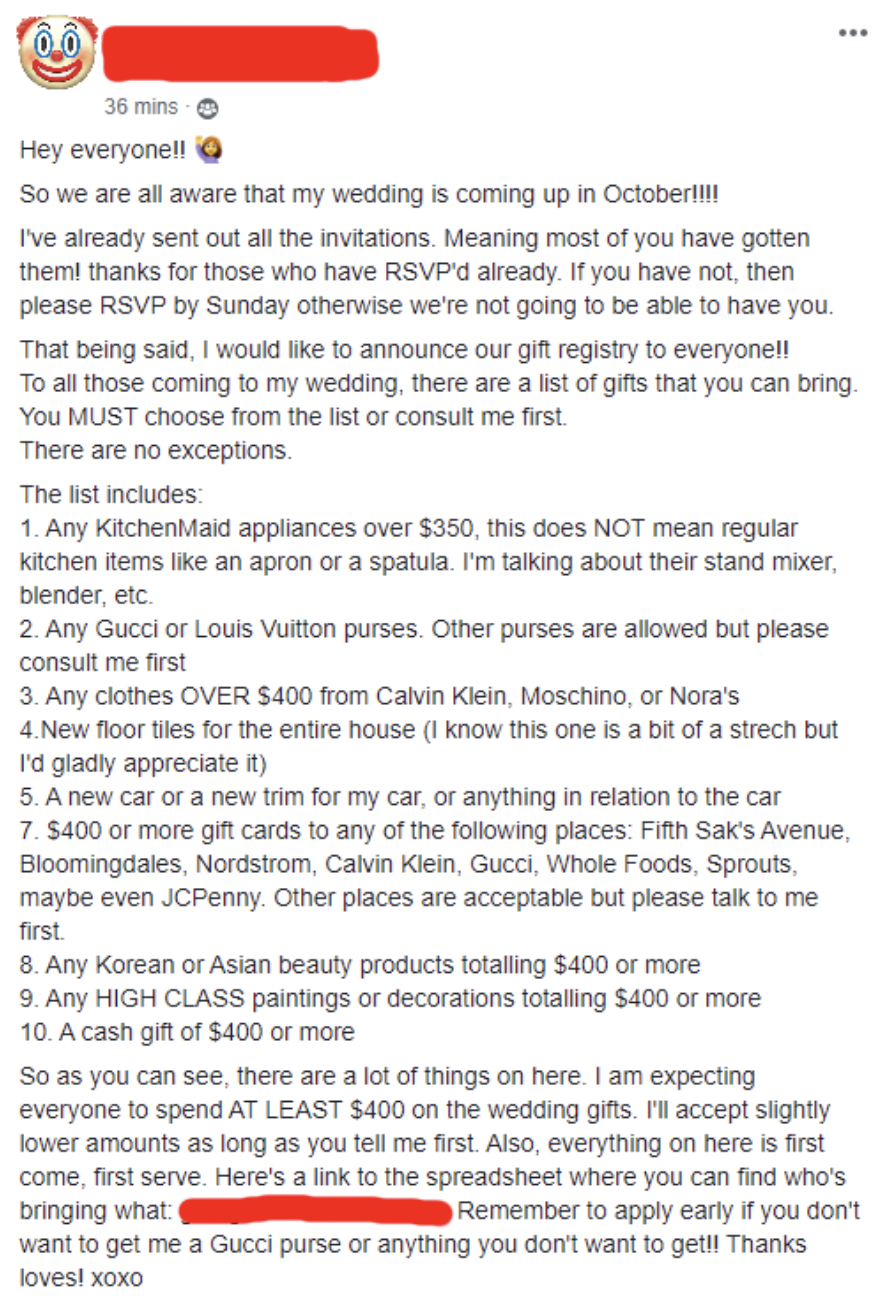Click the "There are no exceptions." line
The width and height of the screenshot is (876, 1302).
pyautogui.click(x=156, y=451)
